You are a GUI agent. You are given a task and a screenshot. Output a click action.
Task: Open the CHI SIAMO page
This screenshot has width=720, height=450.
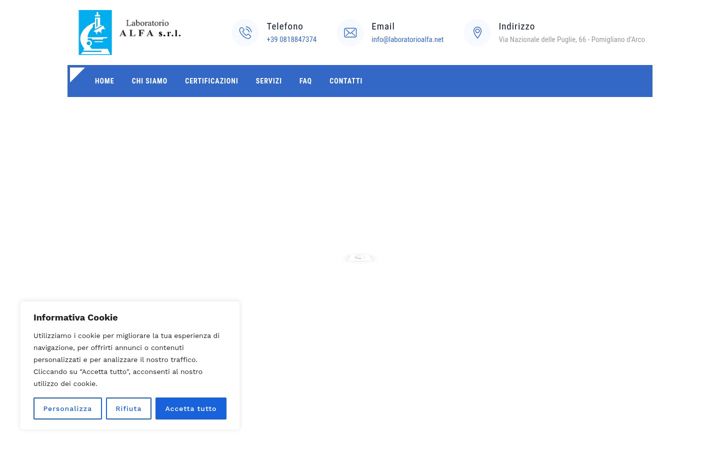(x=149, y=81)
